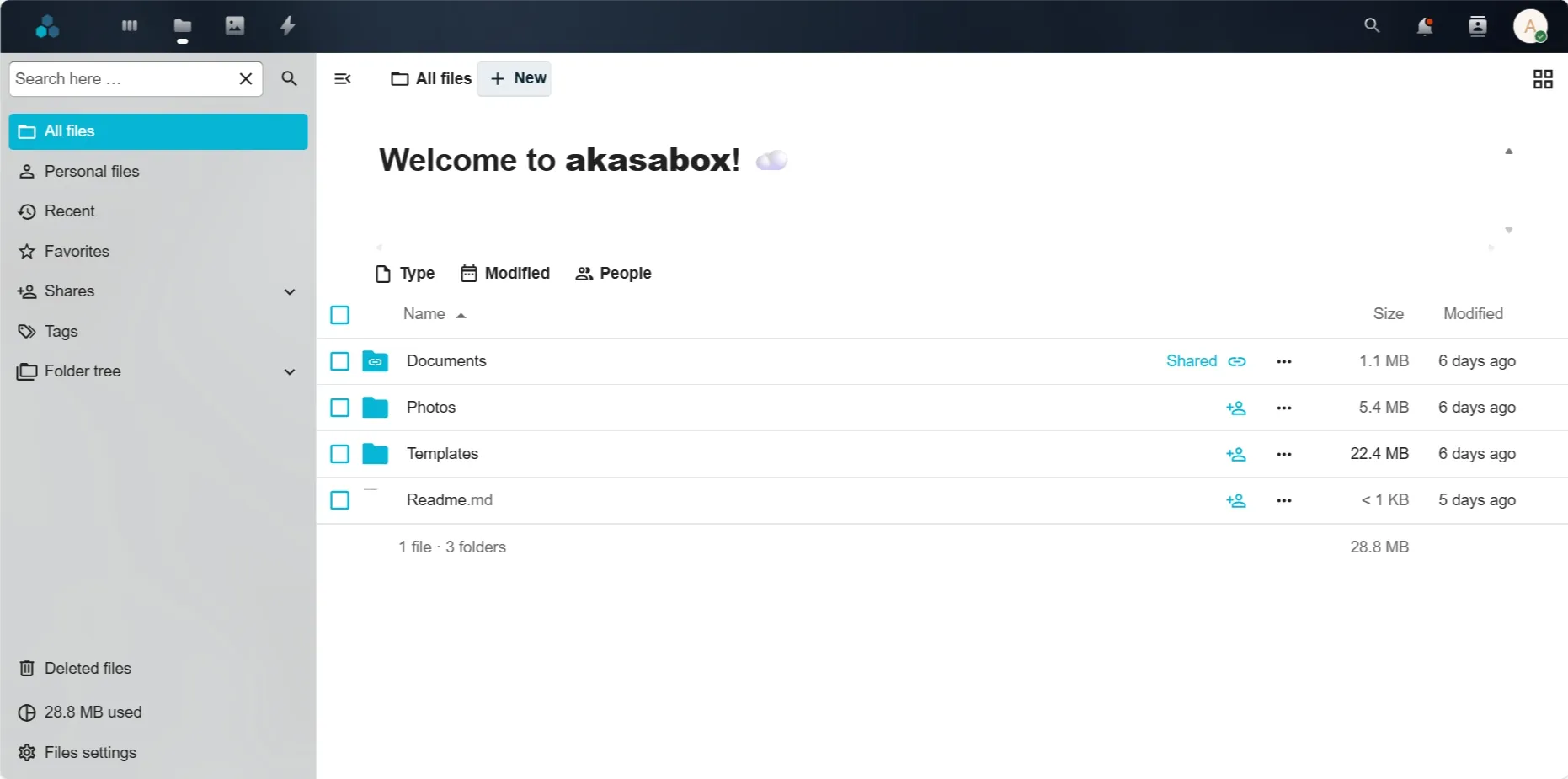Click into the sidebar search field

[126, 78]
